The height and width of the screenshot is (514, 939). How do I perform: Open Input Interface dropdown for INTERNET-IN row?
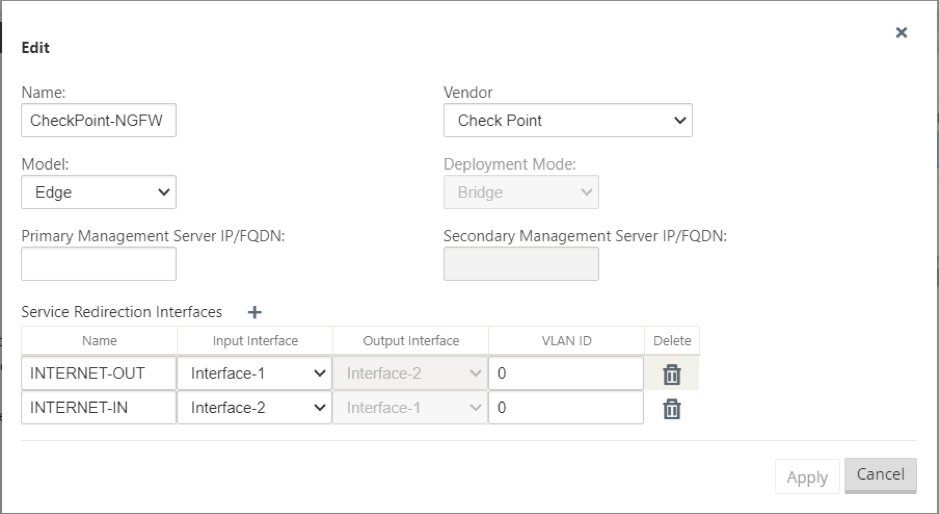[x=255, y=408]
